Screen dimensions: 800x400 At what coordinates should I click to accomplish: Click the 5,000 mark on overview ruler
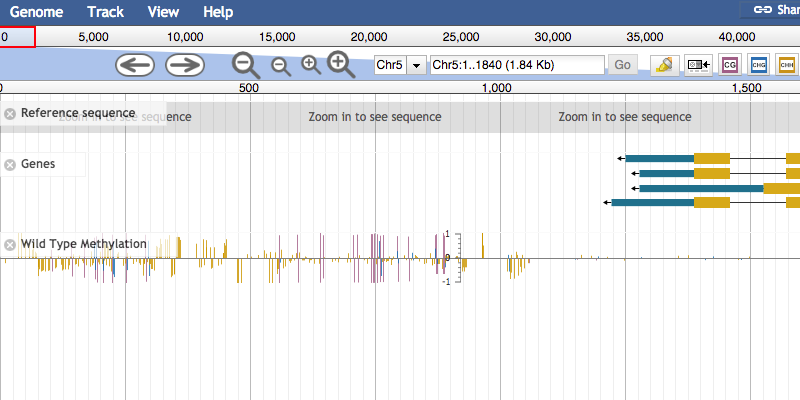pos(93,37)
